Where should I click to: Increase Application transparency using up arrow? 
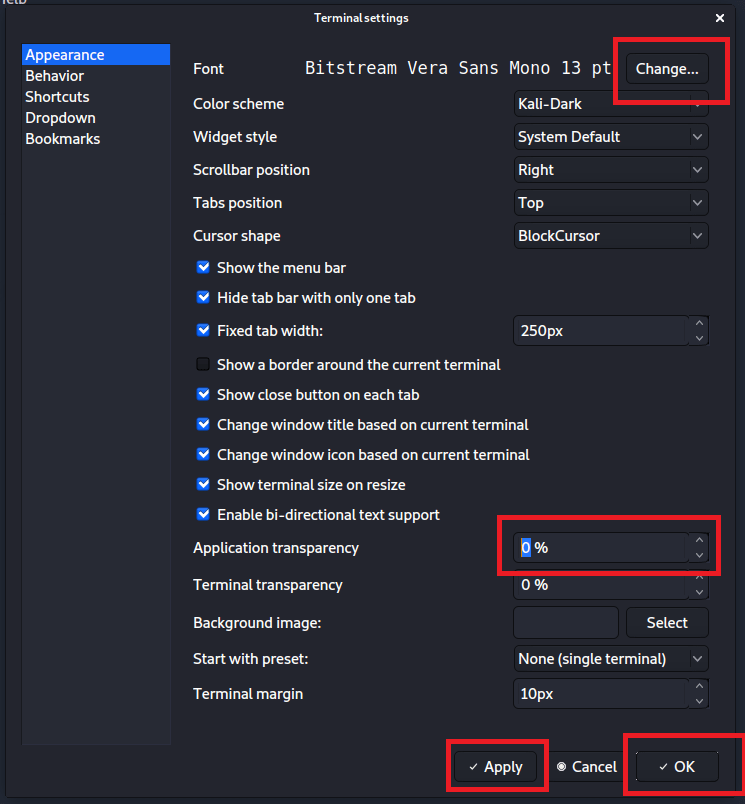point(699,541)
